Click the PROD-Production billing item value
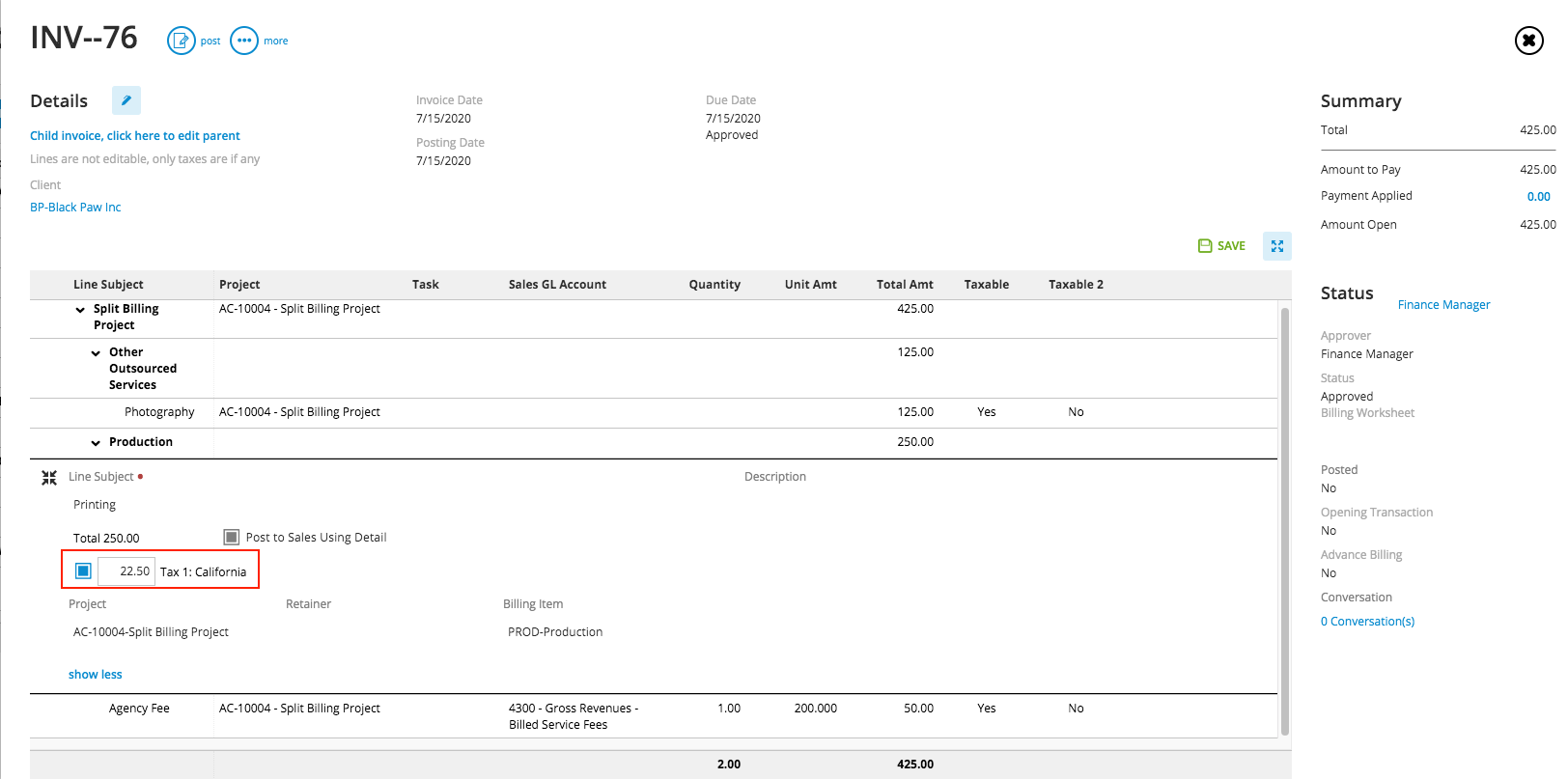The width and height of the screenshot is (1568, 779). click(555, 632)
